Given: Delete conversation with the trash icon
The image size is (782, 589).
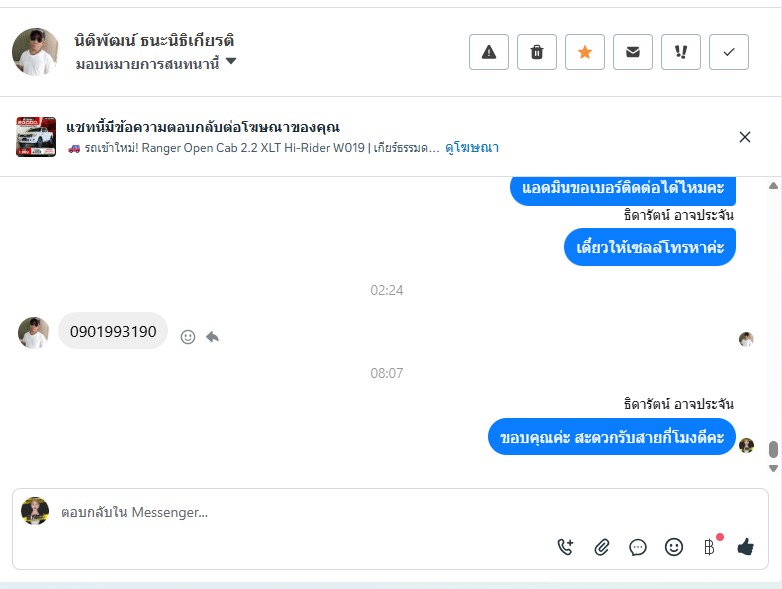Looking at the screenshot, I should tap(537, 52).
